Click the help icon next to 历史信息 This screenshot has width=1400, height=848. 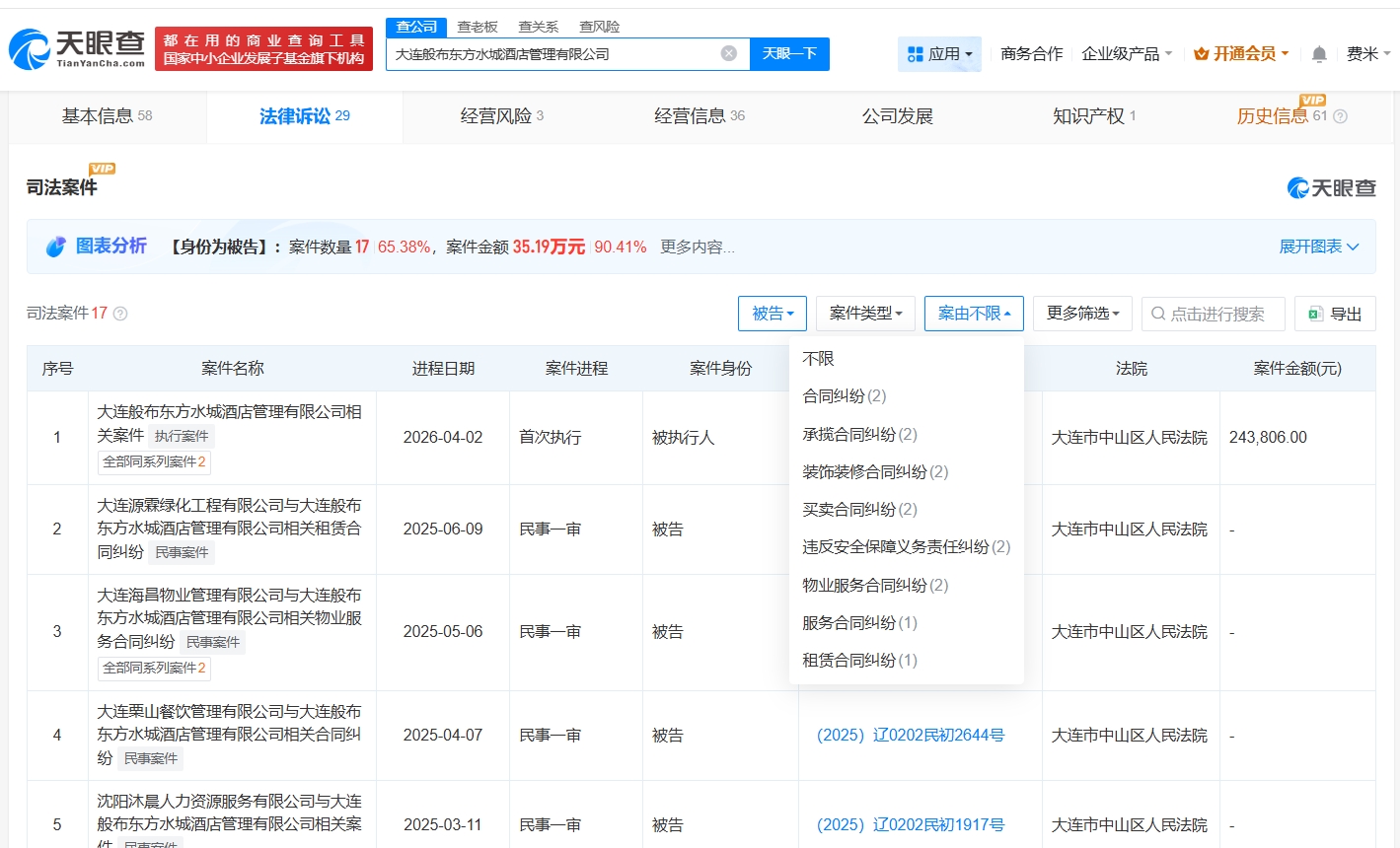pos(1340,116)
